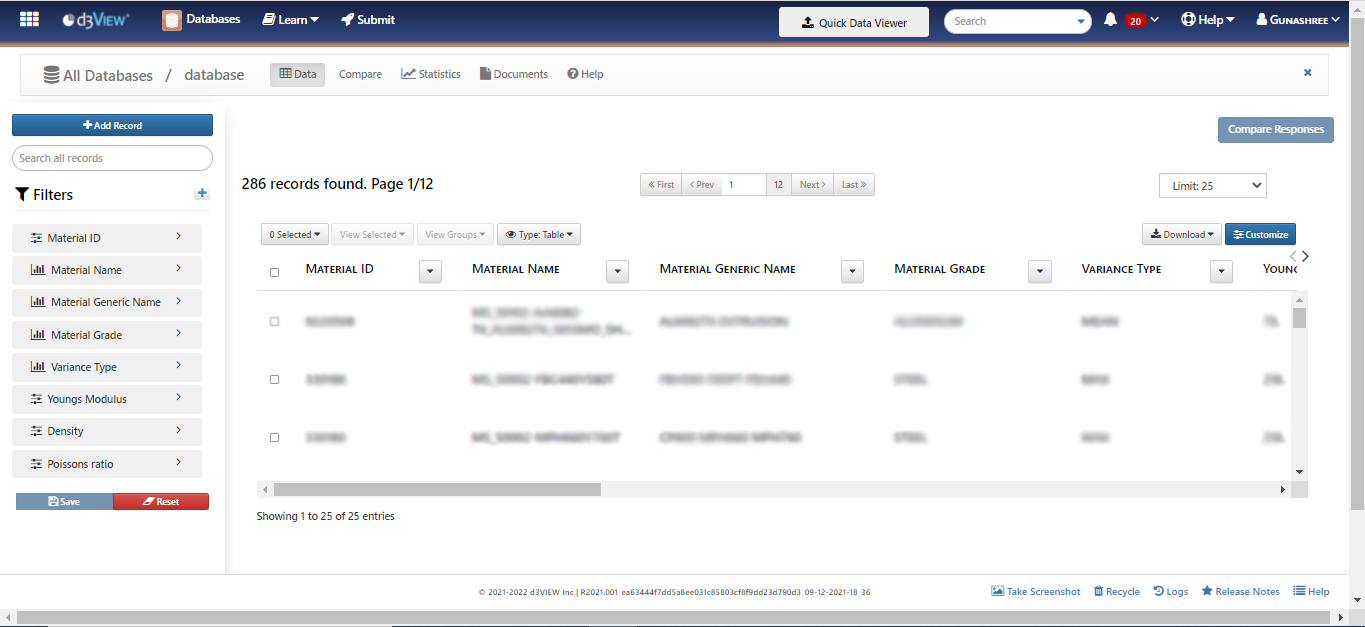1365x627 pixels.
Task: Click the Add Record button
Action: pyautogui.click(x=111, y=124)
